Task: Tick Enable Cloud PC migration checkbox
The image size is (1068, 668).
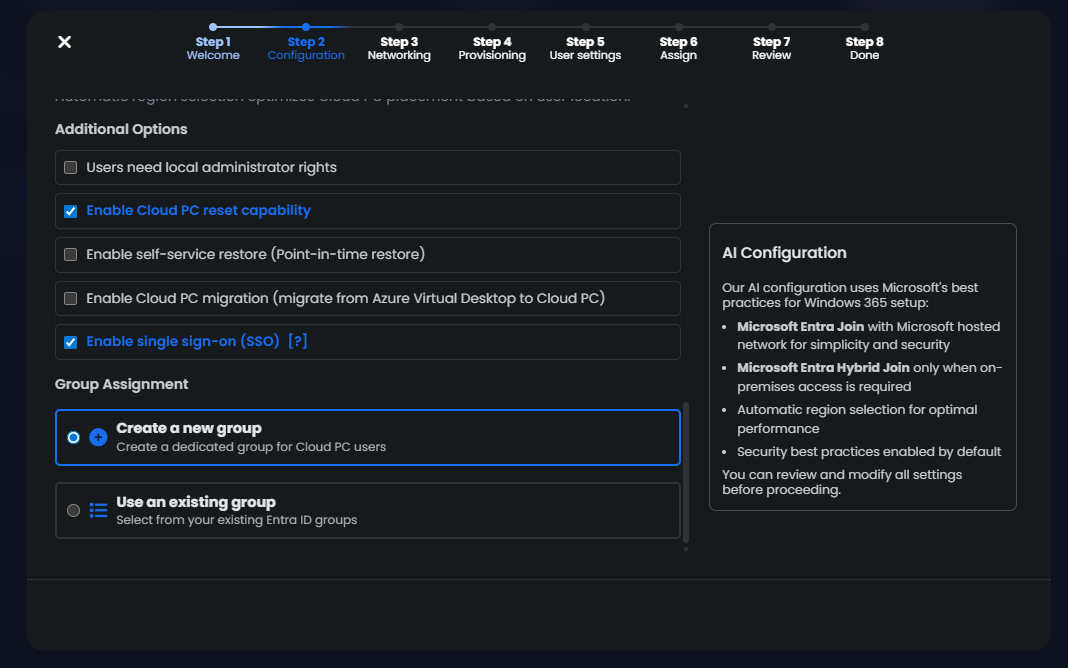Action: click(x=70, y=298)
